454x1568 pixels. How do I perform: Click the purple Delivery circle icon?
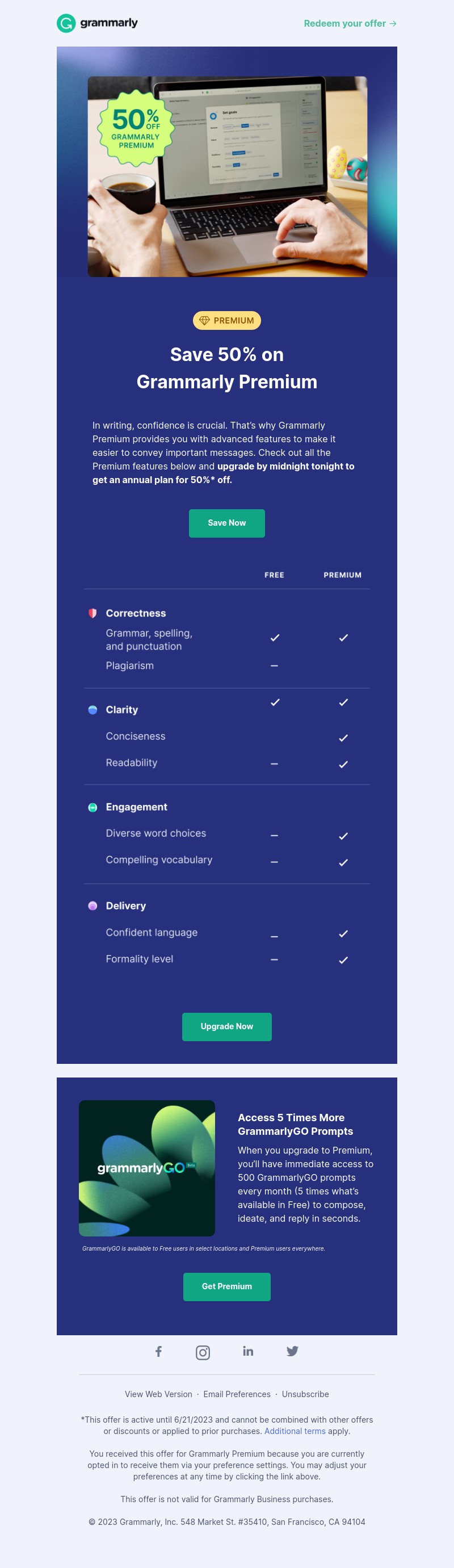point(93,905)
